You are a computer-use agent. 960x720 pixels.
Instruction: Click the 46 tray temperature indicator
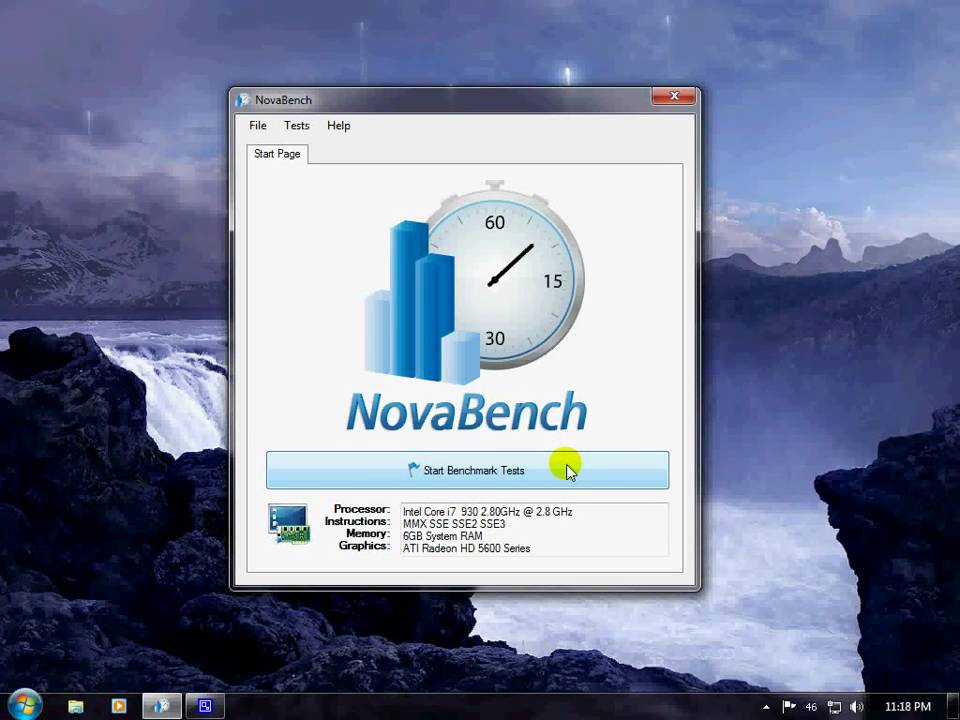pos(811,707)
